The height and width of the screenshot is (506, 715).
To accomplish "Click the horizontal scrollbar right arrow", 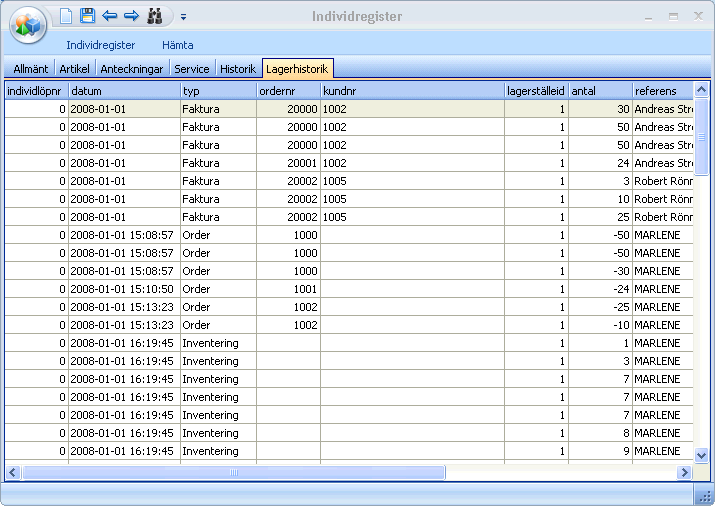I will (685, 472).
